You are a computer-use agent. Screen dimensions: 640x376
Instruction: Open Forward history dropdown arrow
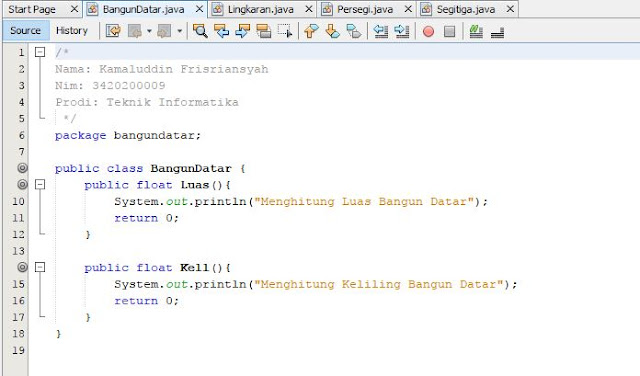(x=179, y=31)
